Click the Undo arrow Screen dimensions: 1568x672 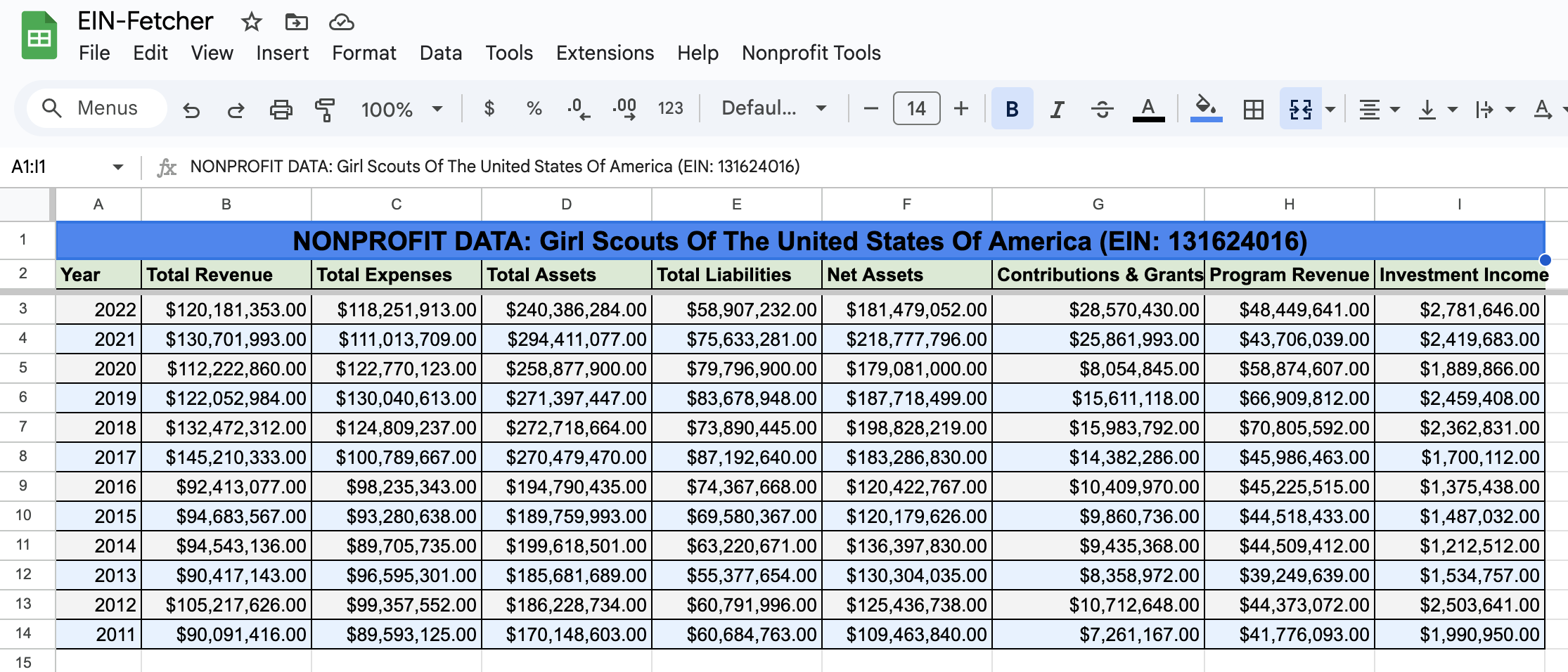191,109
